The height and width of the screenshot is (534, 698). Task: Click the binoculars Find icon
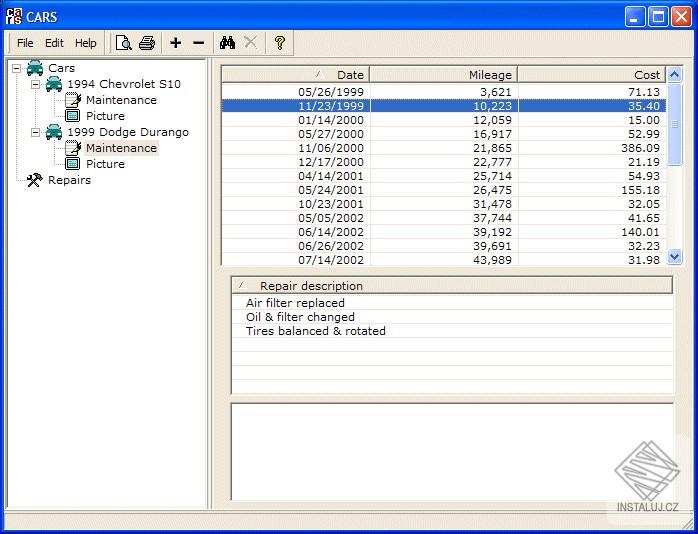[x=227, y=43]
